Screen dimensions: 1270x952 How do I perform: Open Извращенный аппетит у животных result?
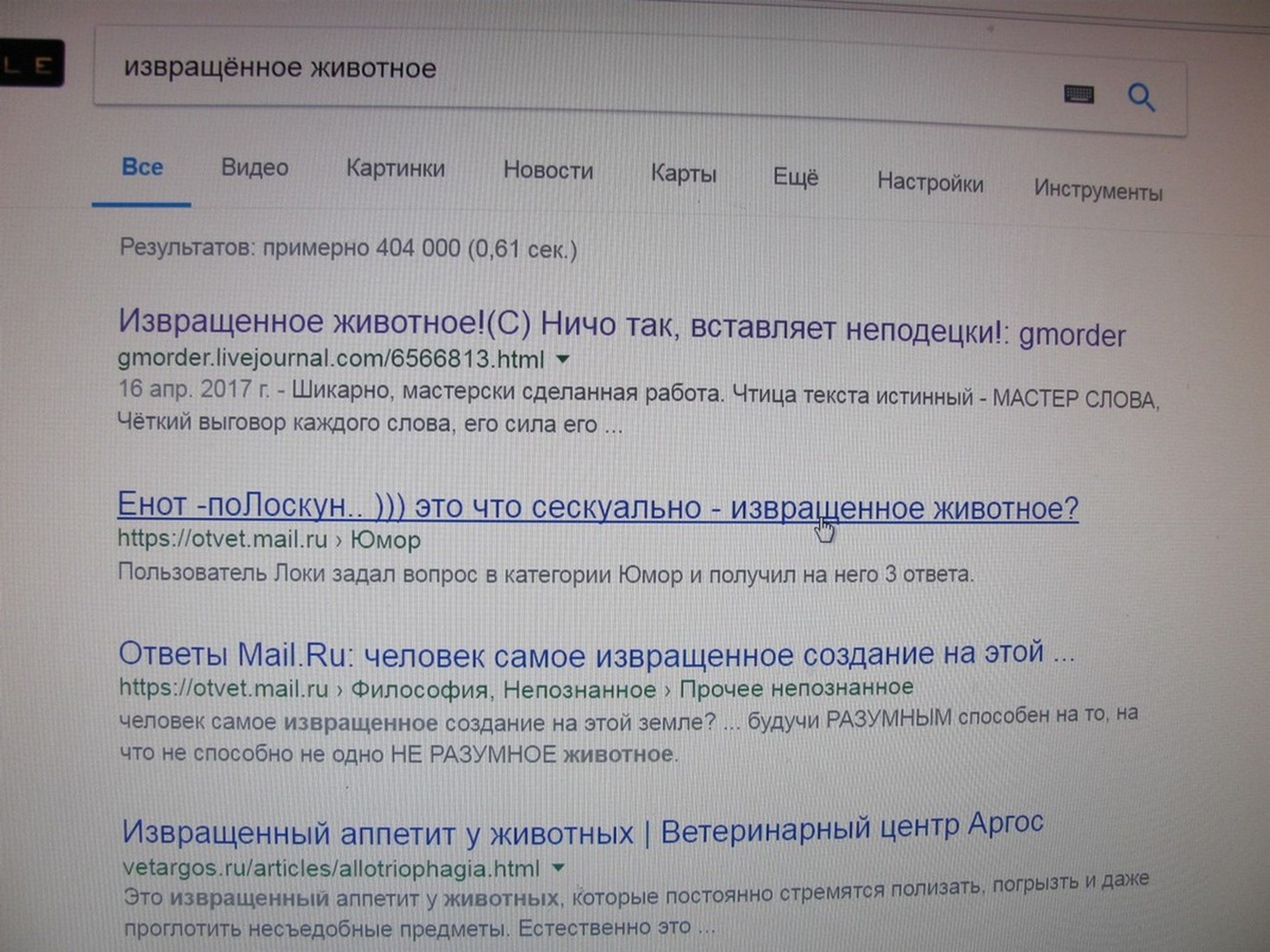[x=583, y=829]
